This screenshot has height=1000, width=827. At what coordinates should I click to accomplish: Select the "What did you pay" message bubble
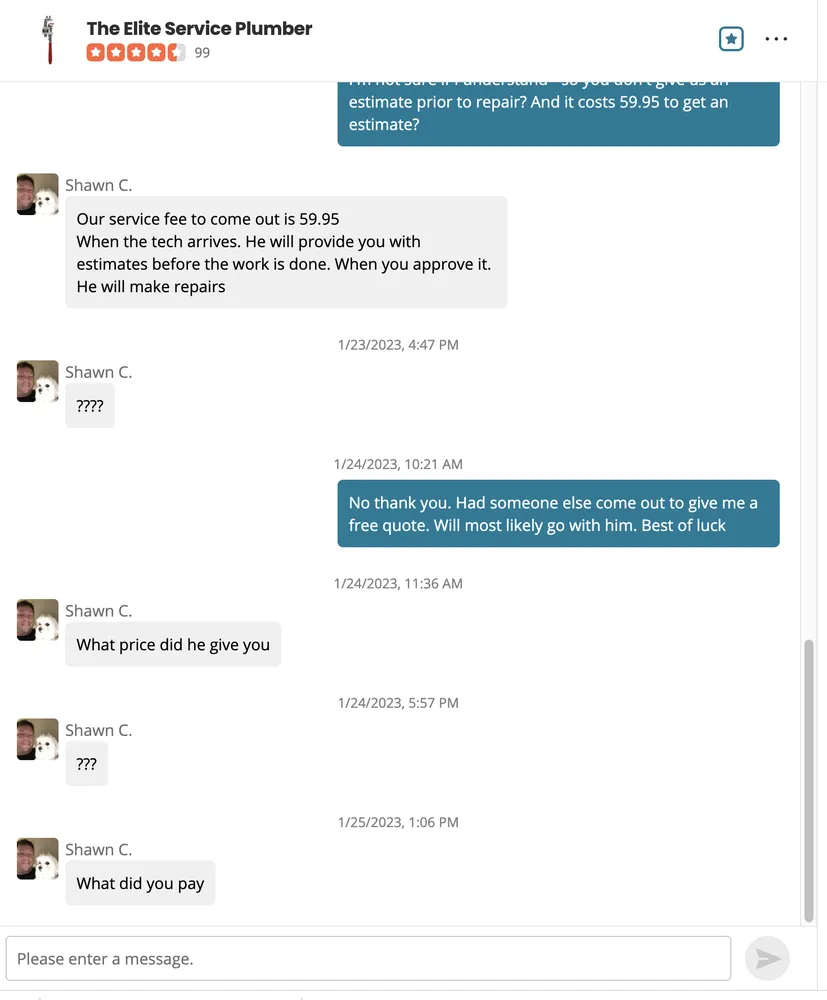(x=140, y=883)
